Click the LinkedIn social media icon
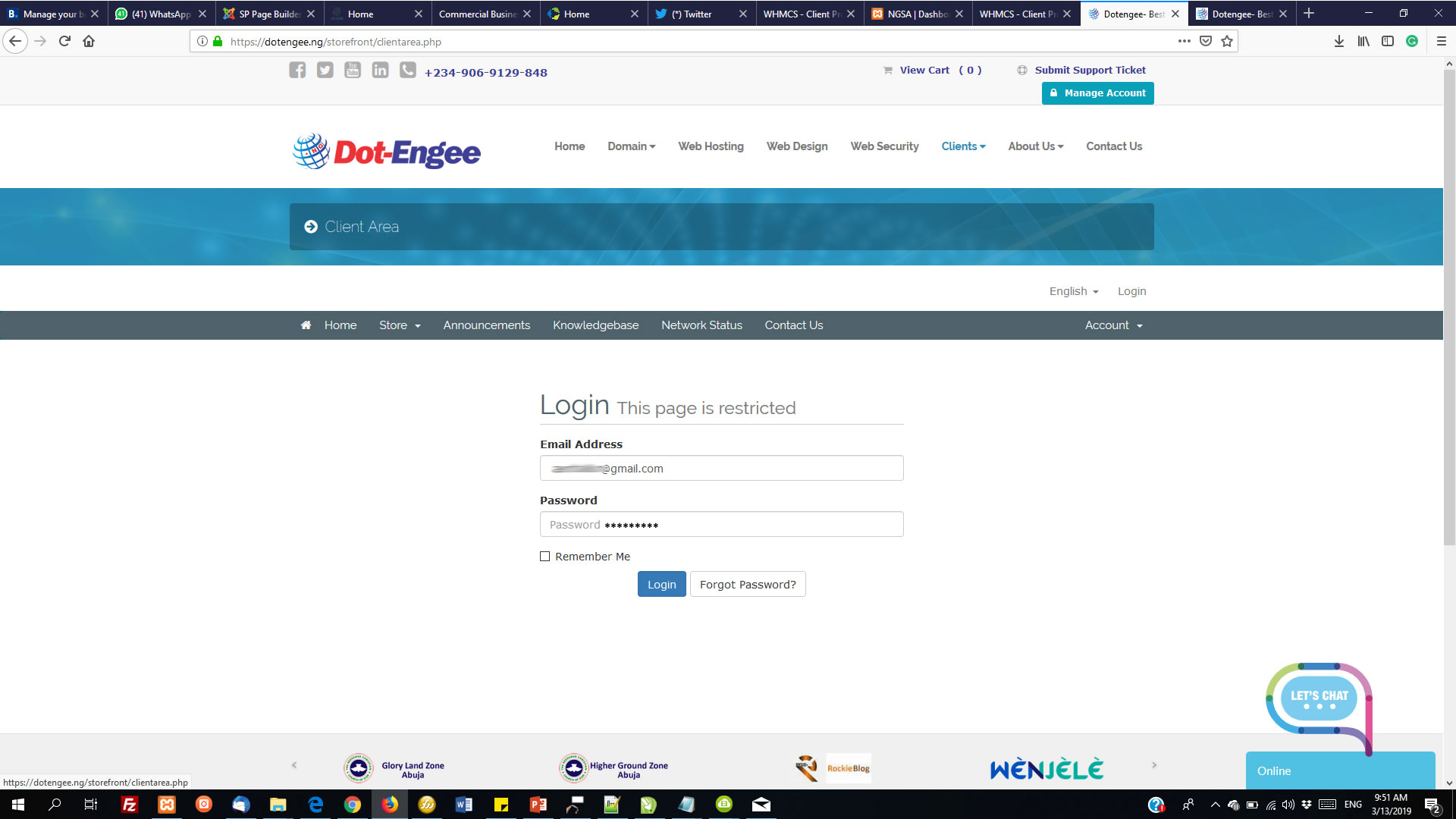Viewport: 1456px width, 819px height. pos(380,70)
